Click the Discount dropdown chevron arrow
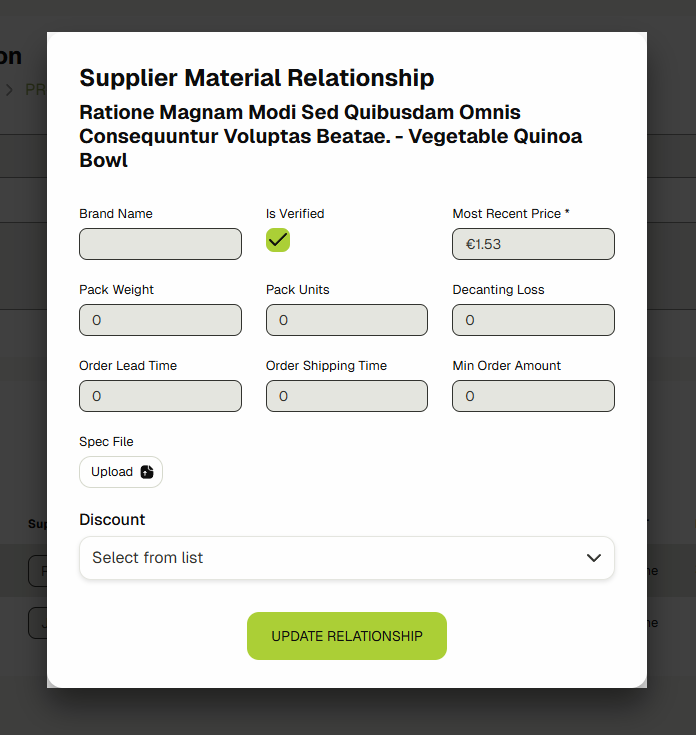 click(594, 558)
